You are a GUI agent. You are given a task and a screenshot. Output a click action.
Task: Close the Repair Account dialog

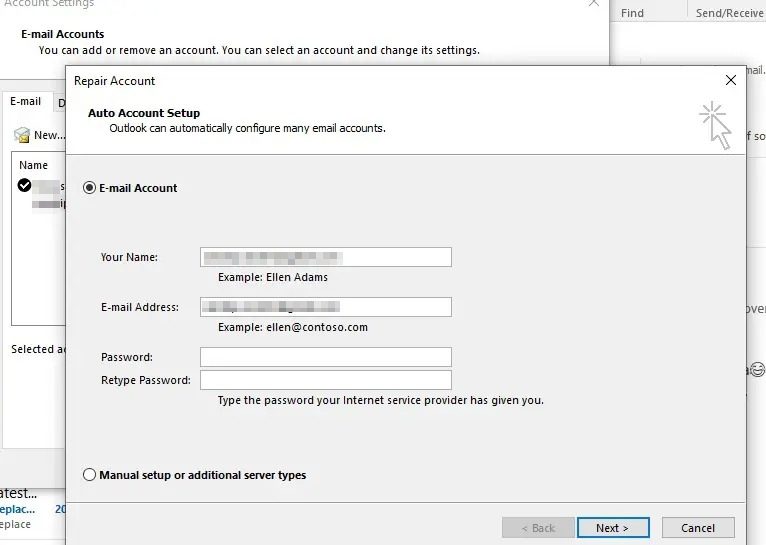pyautogui.click(x=731, y=80)
